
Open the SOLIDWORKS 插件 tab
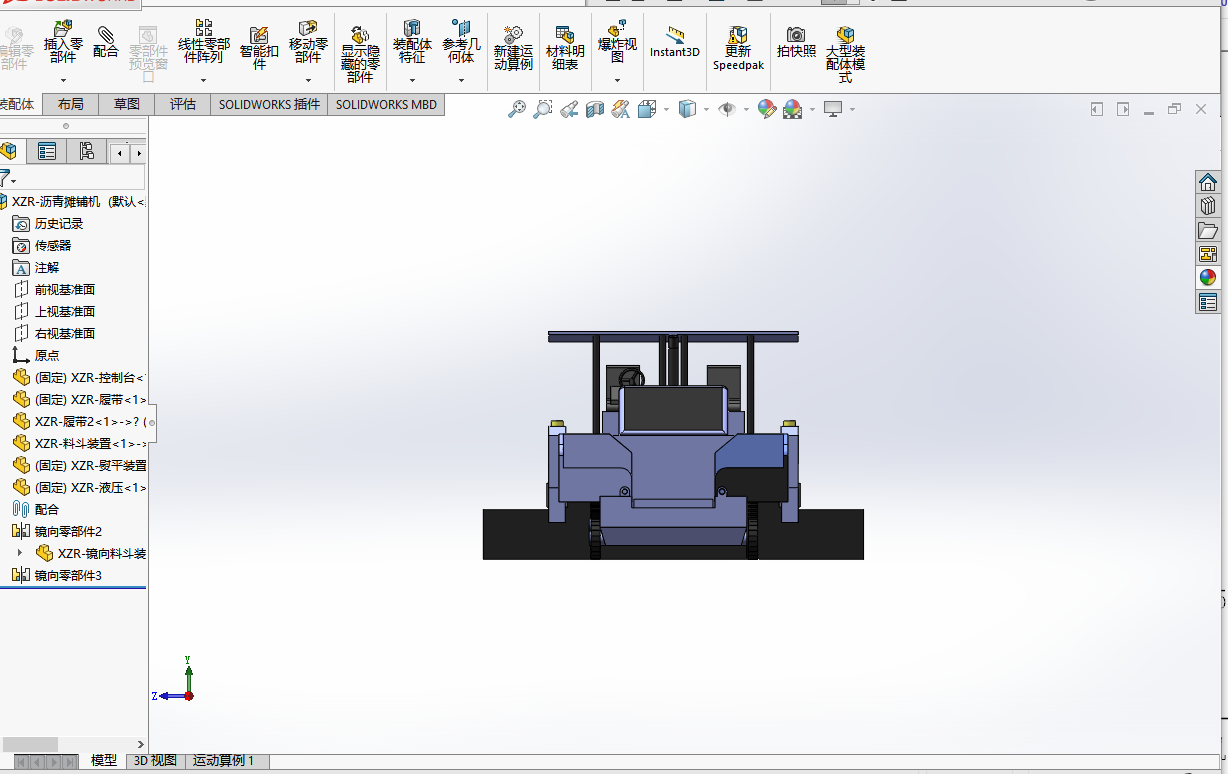(269, 104)
